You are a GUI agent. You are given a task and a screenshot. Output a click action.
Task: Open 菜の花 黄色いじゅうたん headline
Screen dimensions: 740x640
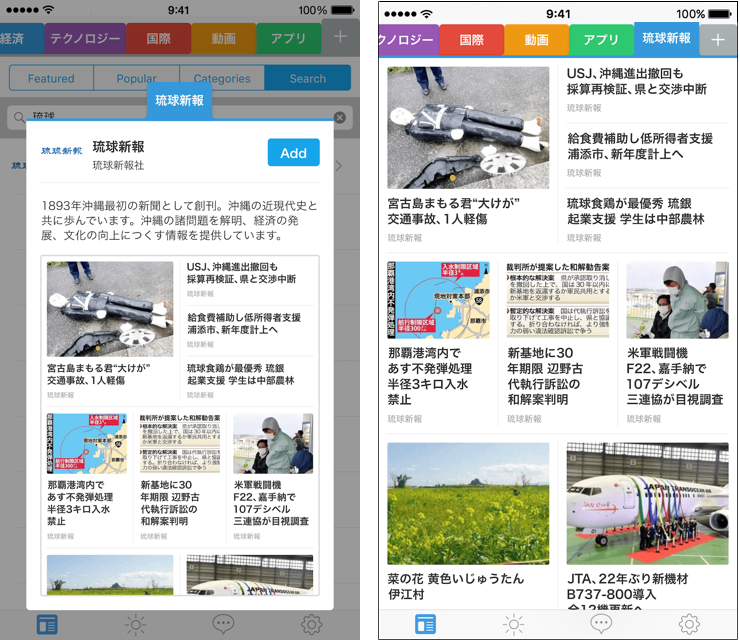(455, 586)
